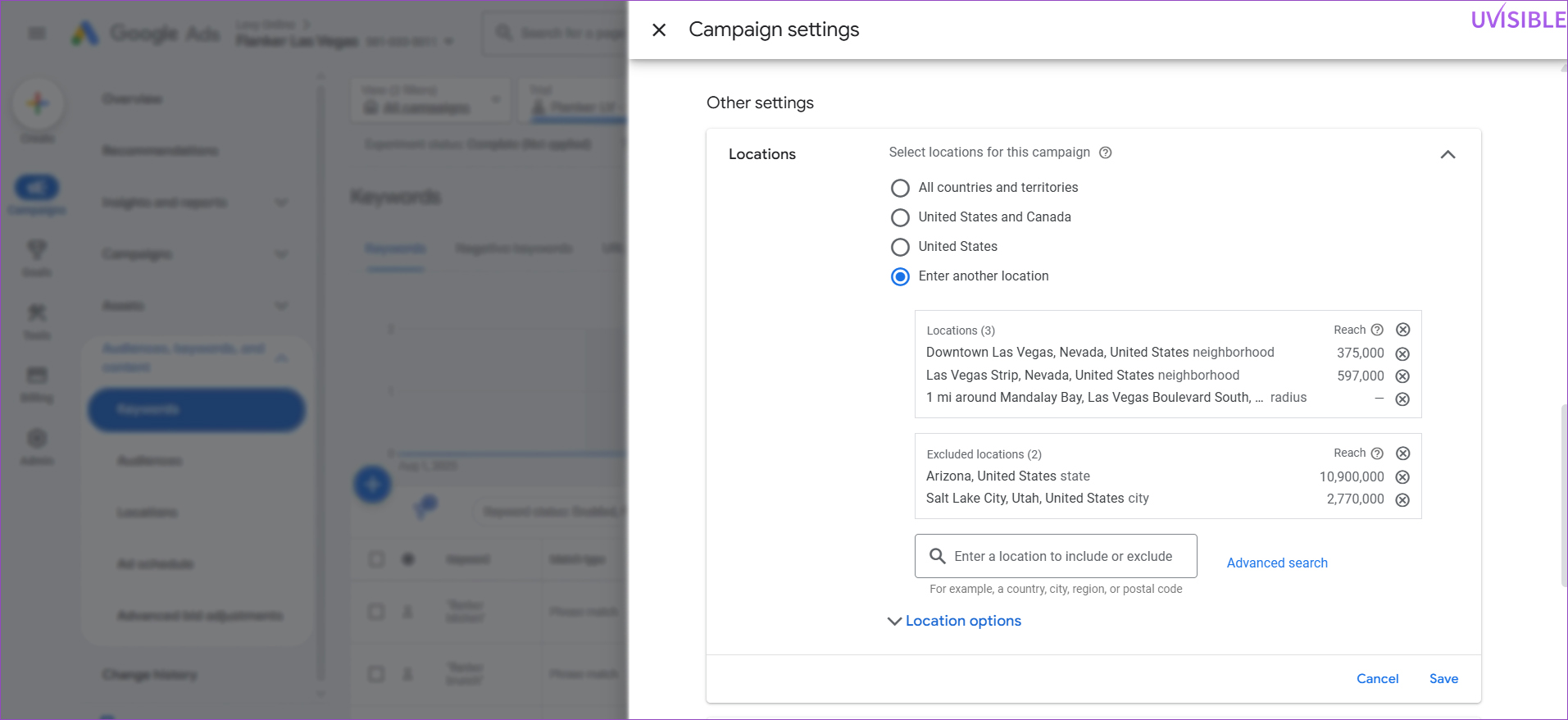Select All countries and territories
The image size is (1568, 720).
(x=900, y=188)
